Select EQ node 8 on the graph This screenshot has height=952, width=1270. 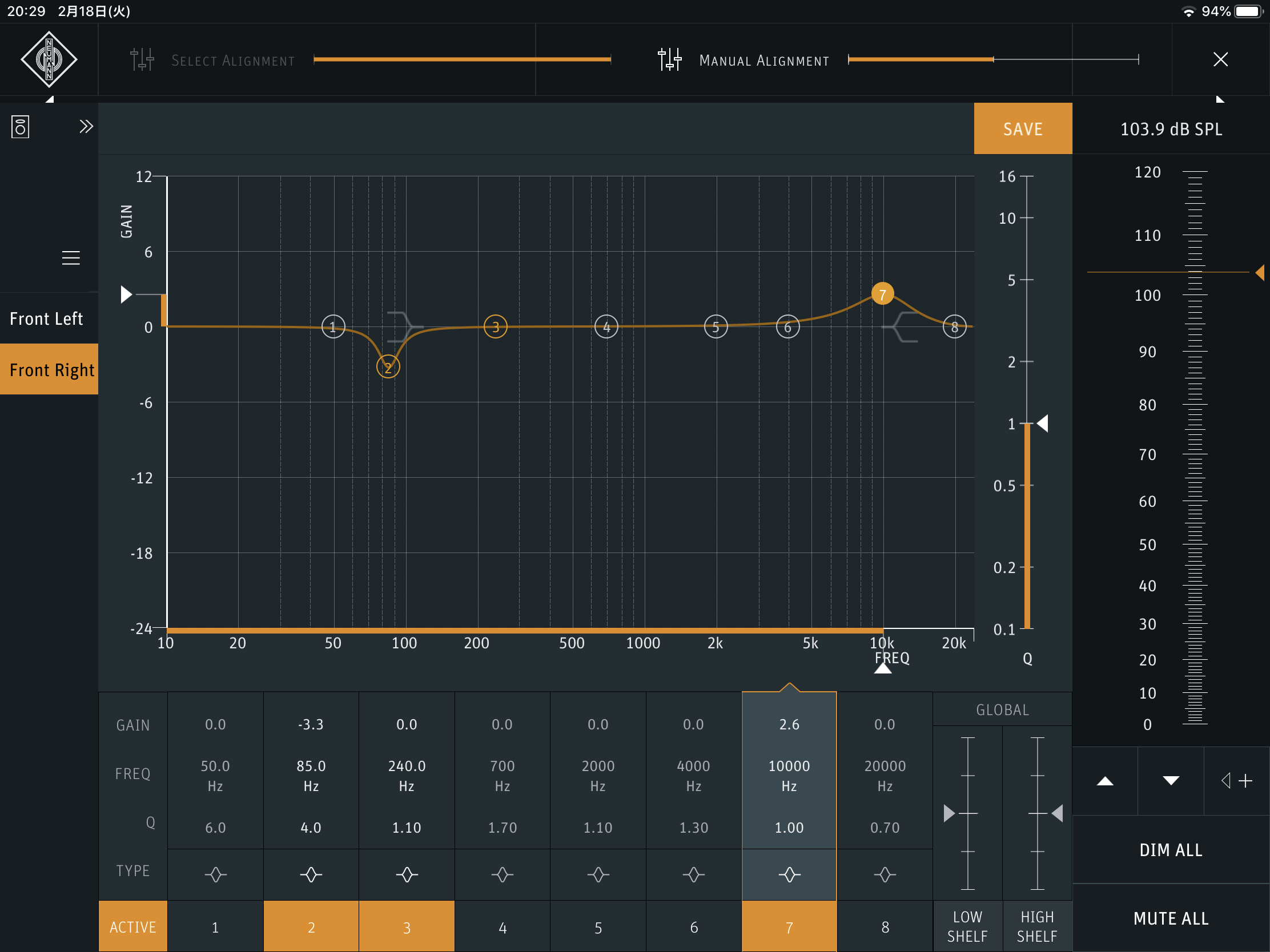(x=954, y=327)
